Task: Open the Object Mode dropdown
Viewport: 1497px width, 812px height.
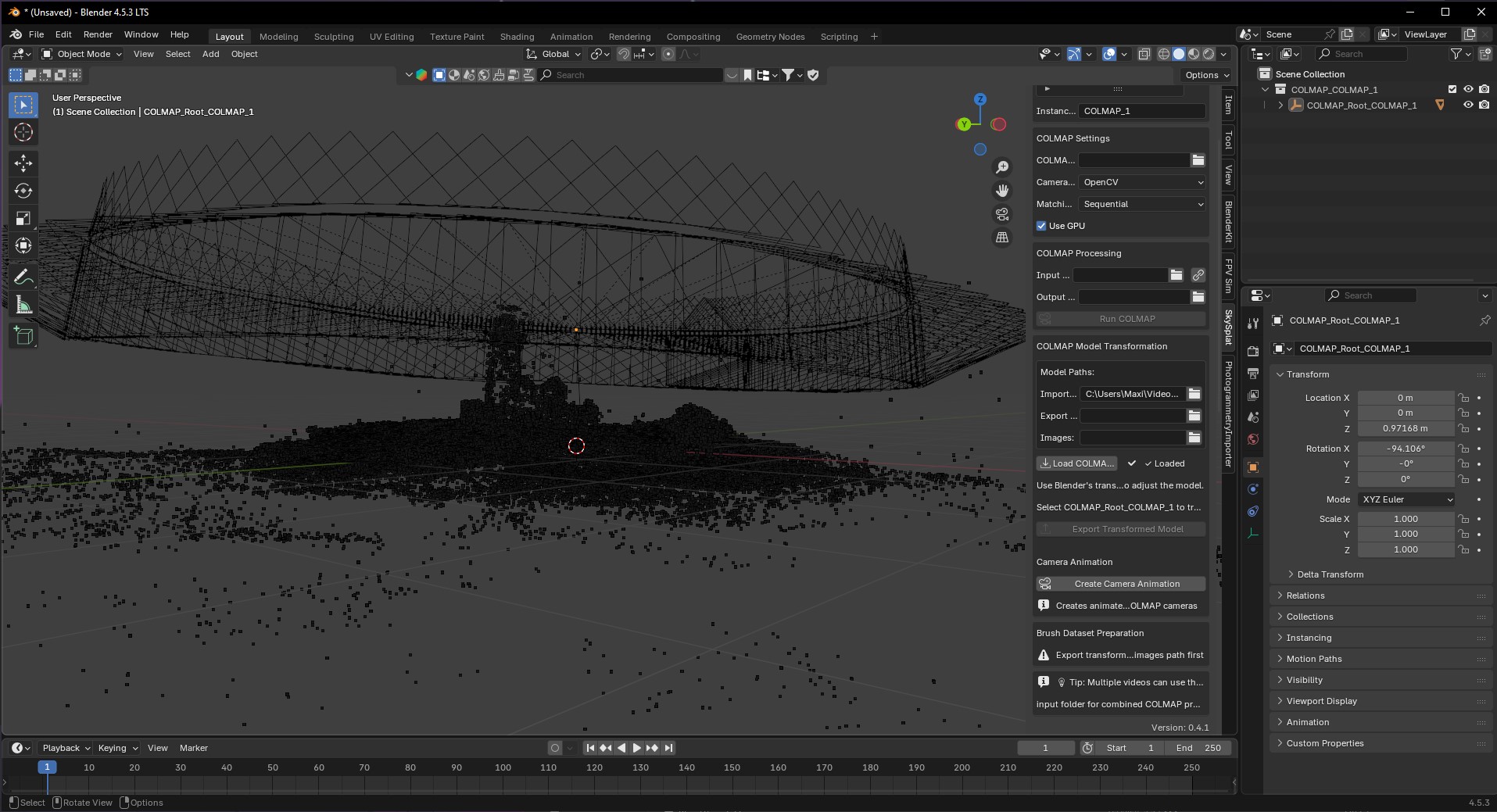Action: 81,54
